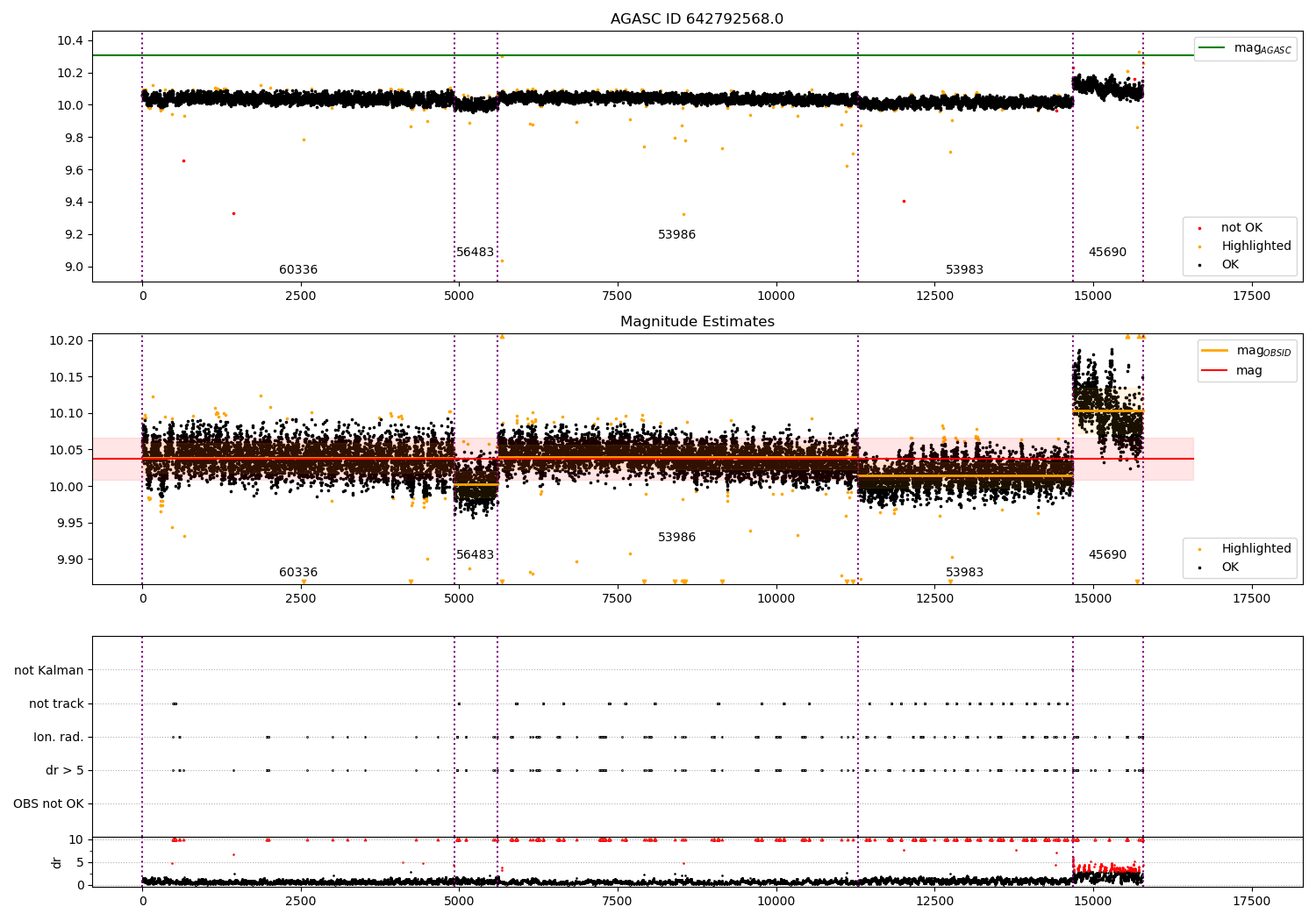Click OBSID label 53986 in the top panel
The width and height of the screenshot is (1316, 921).
tap(676, 235)
